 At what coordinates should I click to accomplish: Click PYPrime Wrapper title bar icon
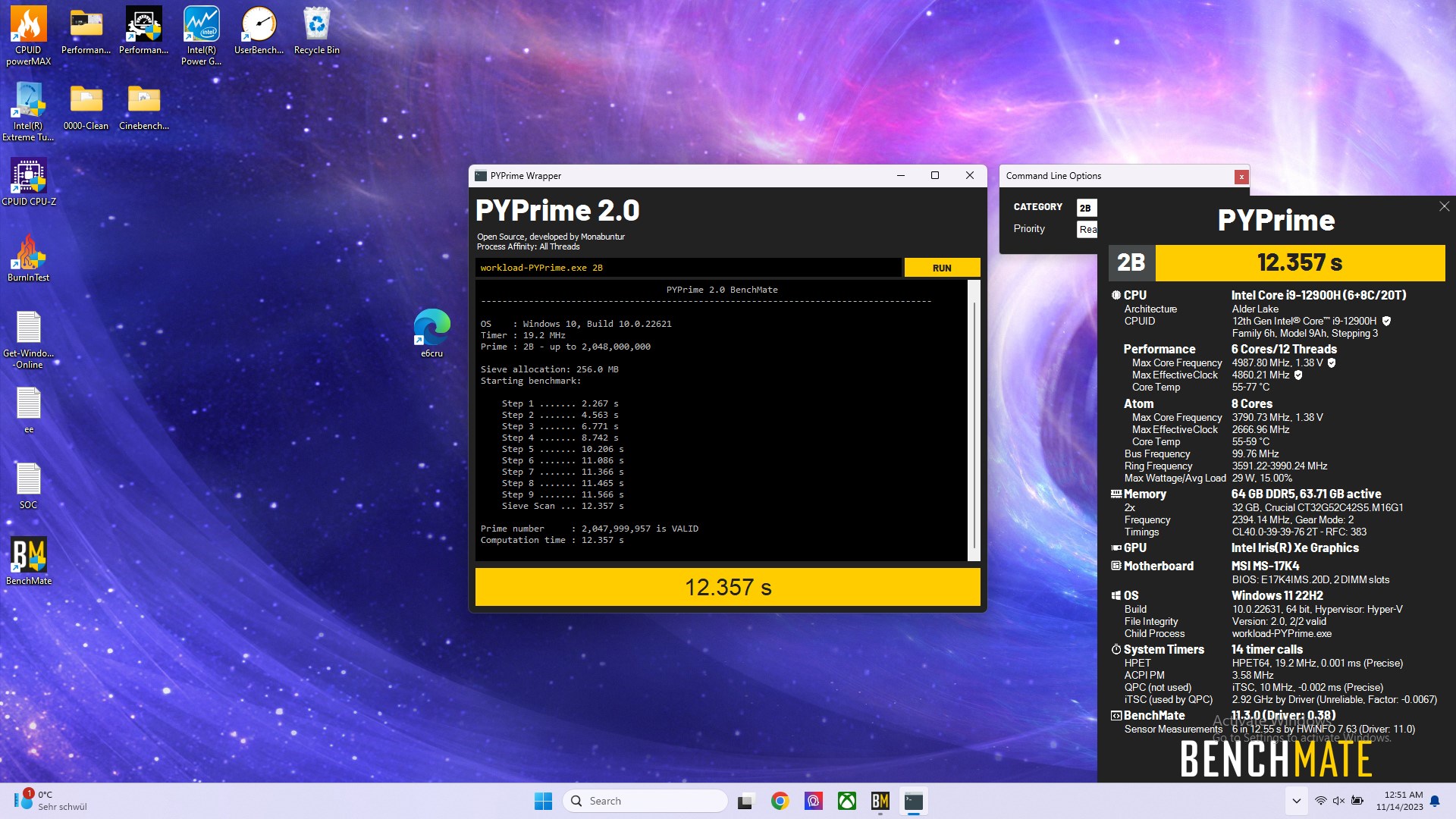click(481, 176)
